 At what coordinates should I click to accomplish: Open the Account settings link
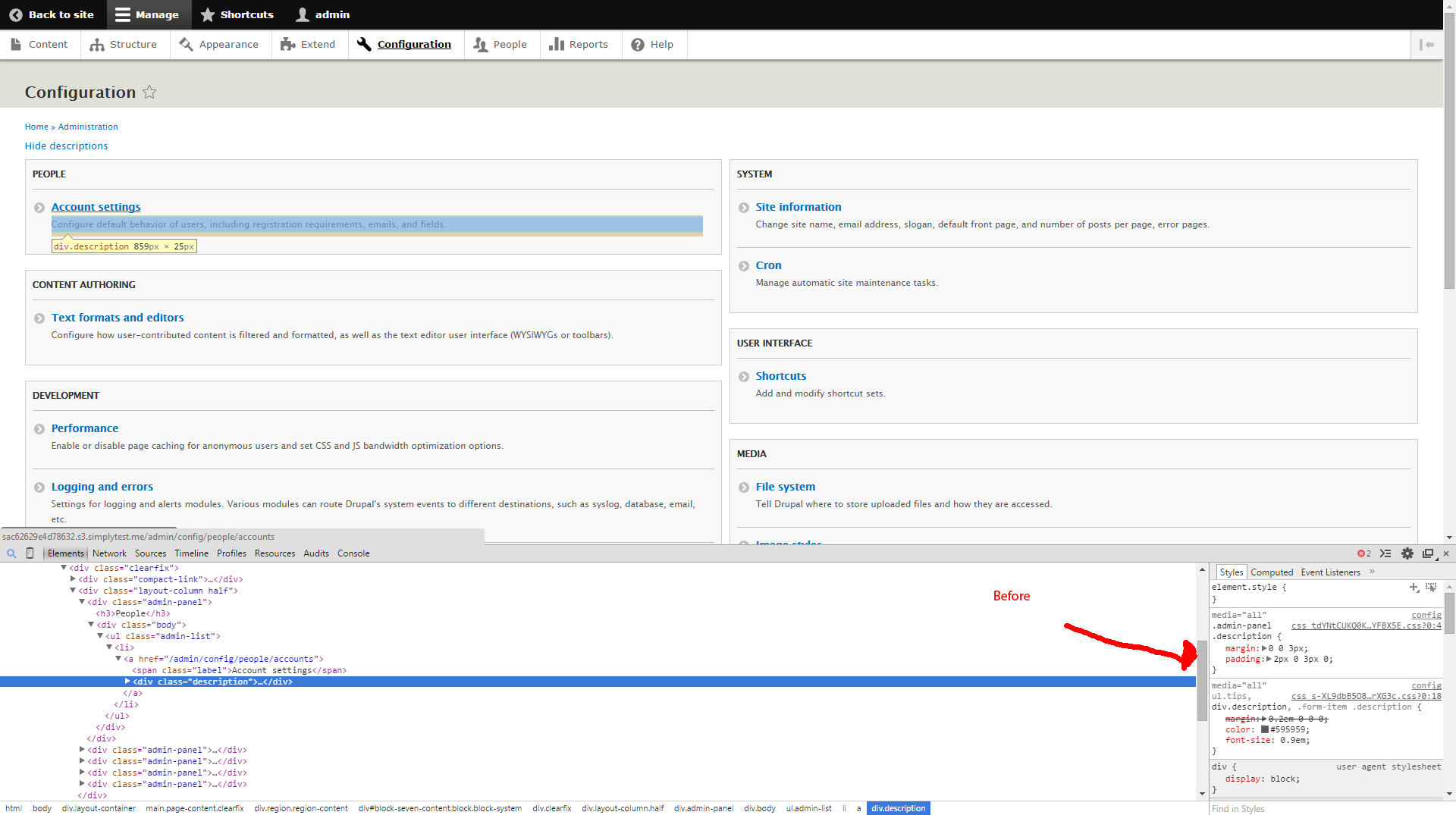point(96,206)
